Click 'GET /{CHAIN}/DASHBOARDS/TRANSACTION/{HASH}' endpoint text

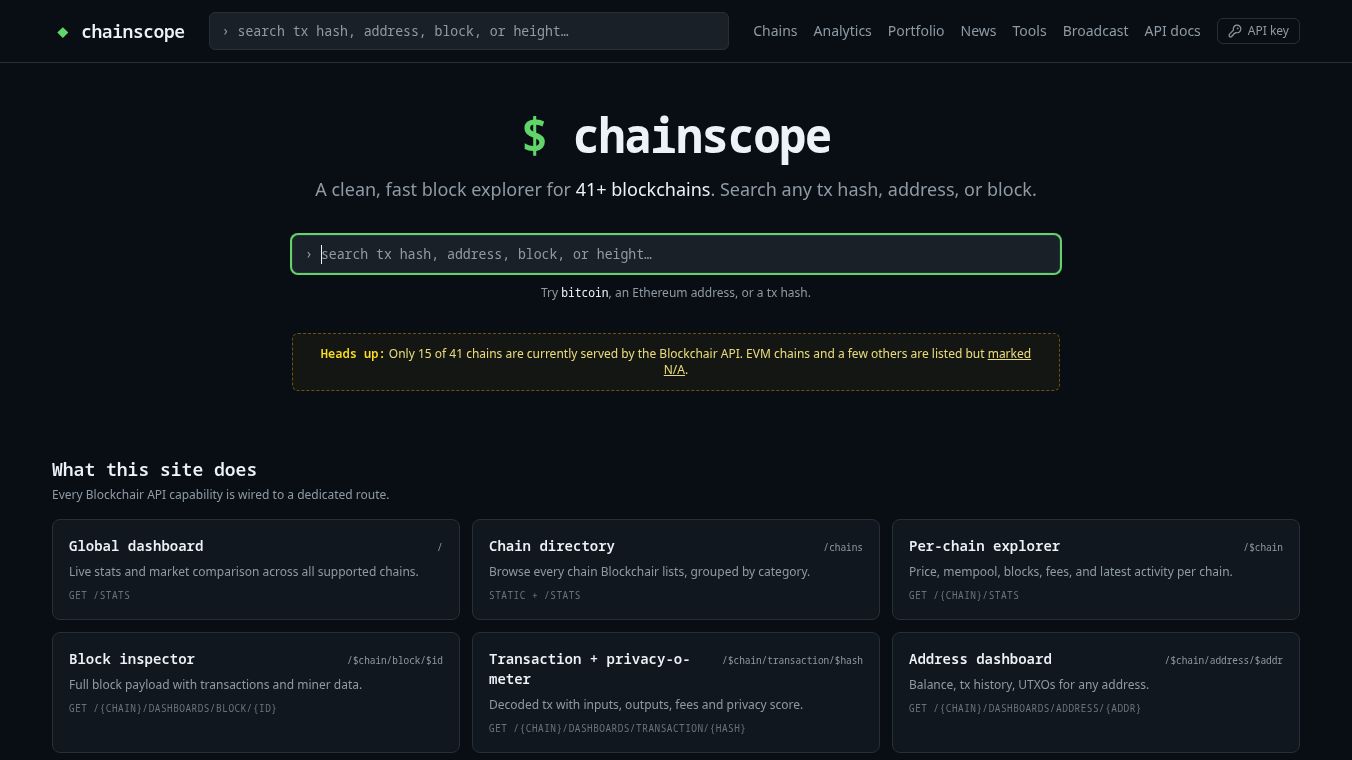pos(617,728)
